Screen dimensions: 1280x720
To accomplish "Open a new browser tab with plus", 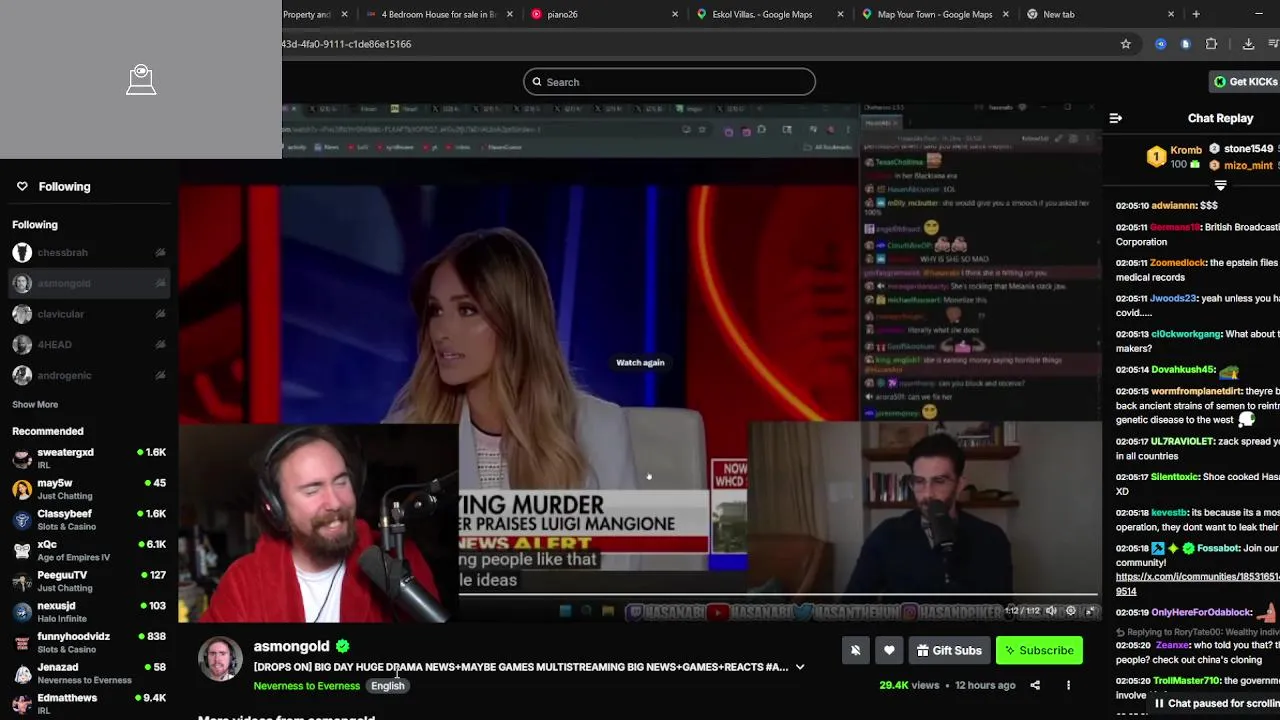I will [1196, 14].
